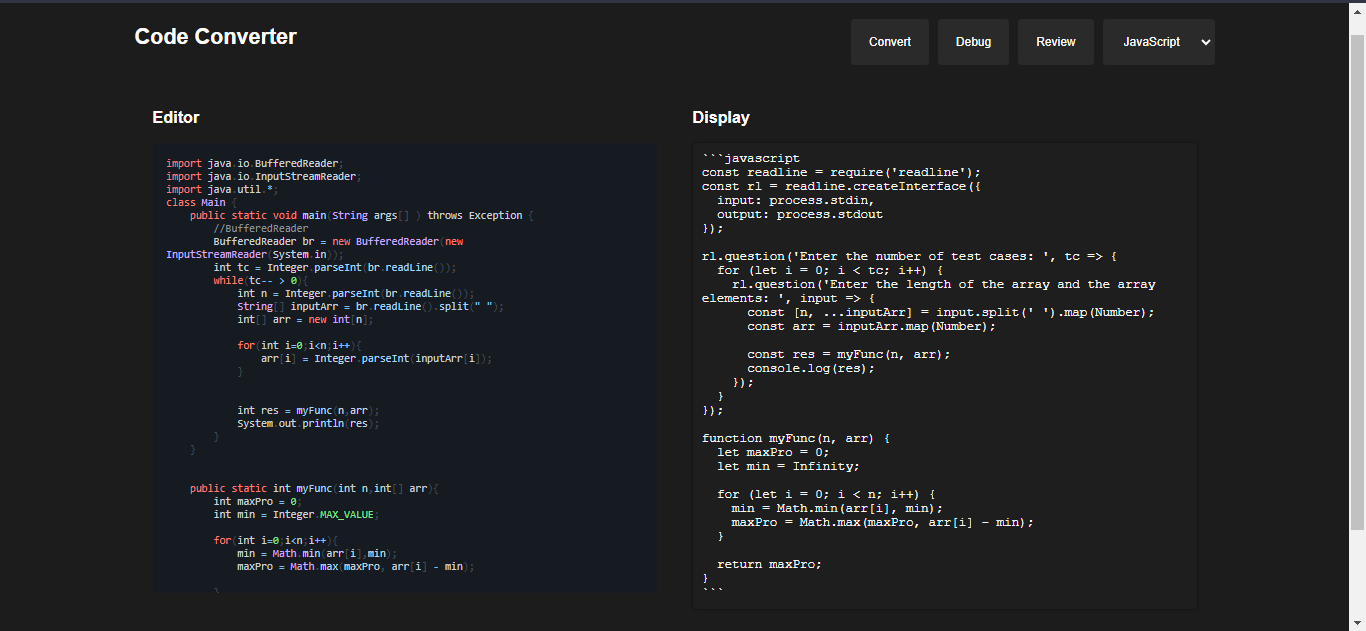Click the 'public static int myFunc' line
Viewport: 1366px width, 631px height.
tap(315, 488)
